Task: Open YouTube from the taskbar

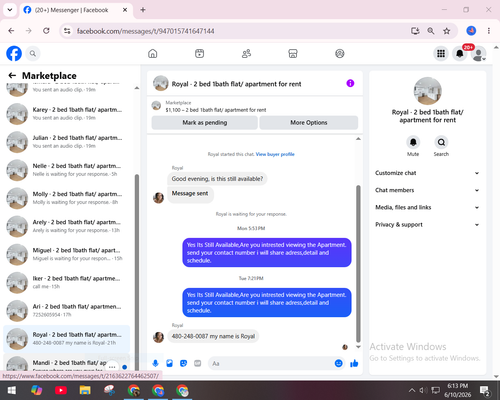Action: [61, 390]
